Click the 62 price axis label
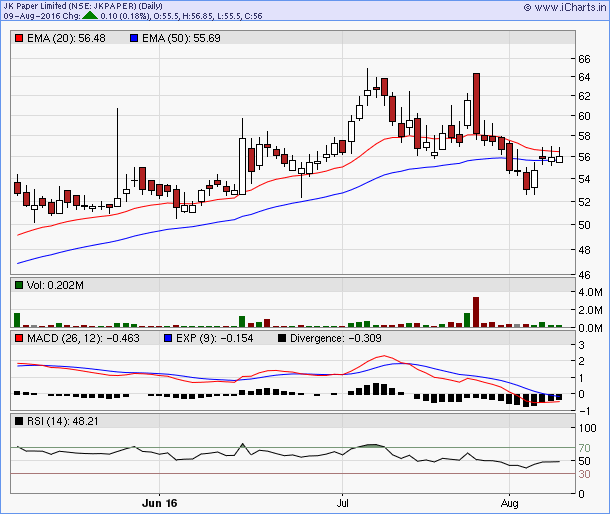The width and height of the screenshot is (610, 514). [x=584, y=96]
